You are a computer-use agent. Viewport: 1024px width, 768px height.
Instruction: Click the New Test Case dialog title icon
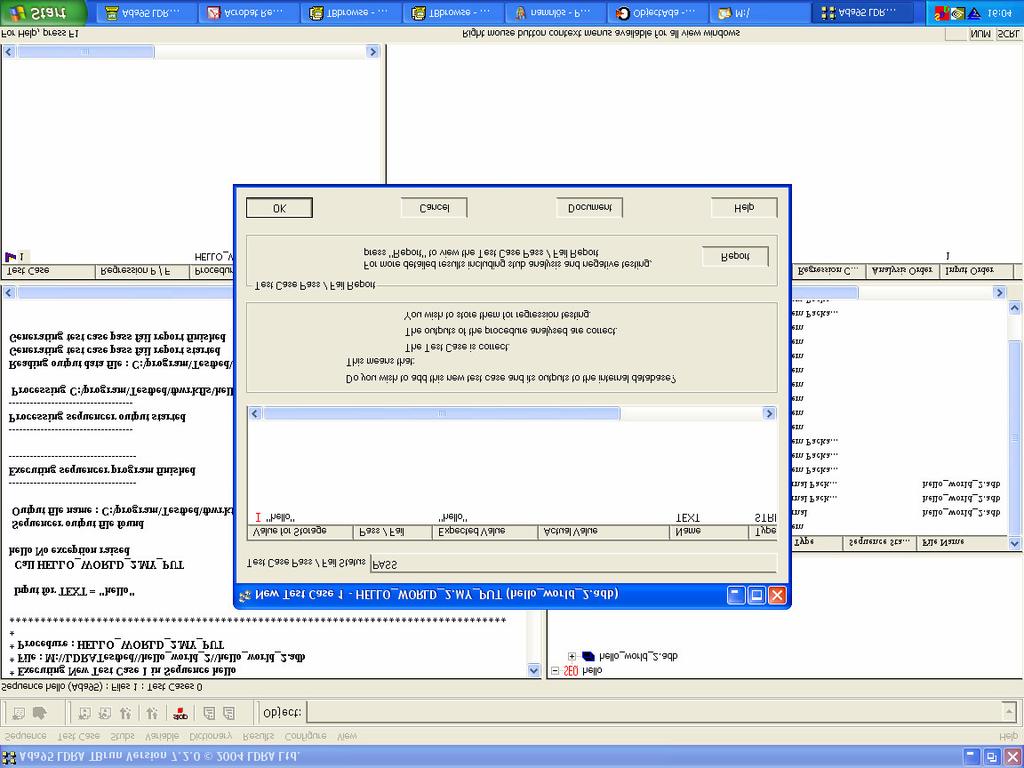pos(245,595)
